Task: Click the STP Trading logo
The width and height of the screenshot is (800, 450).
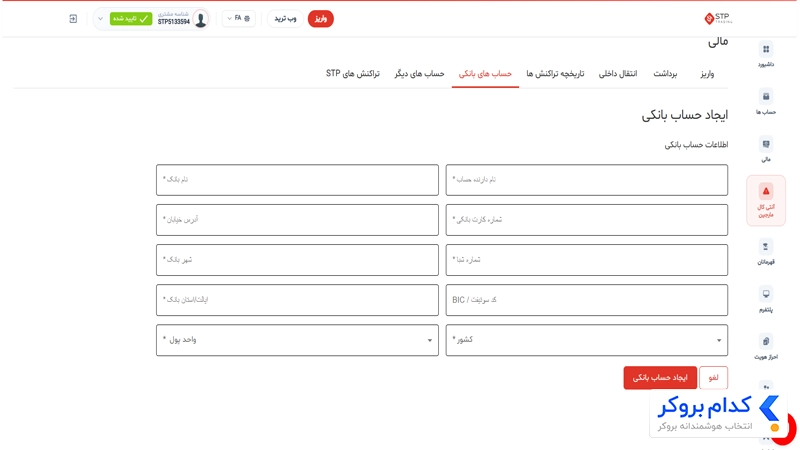Action: pyautogui.click(x=718, y=19)
